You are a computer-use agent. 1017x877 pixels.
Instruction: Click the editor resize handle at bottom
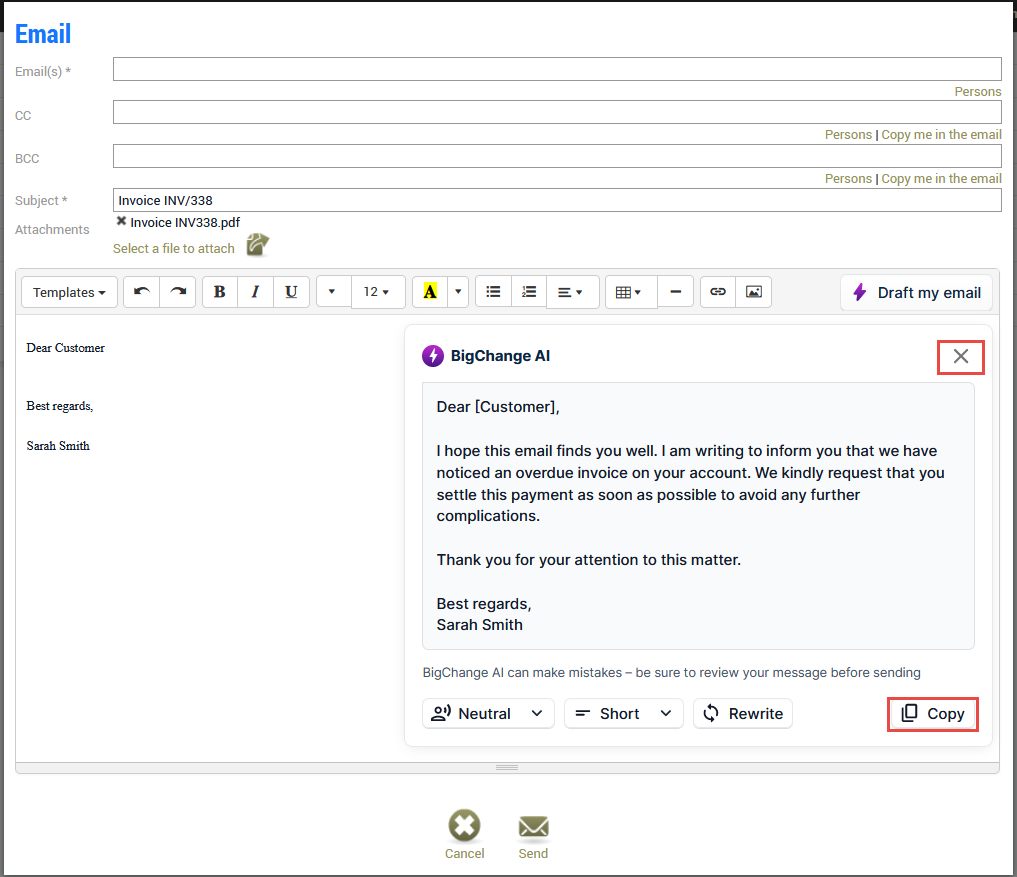pos(507,767)
